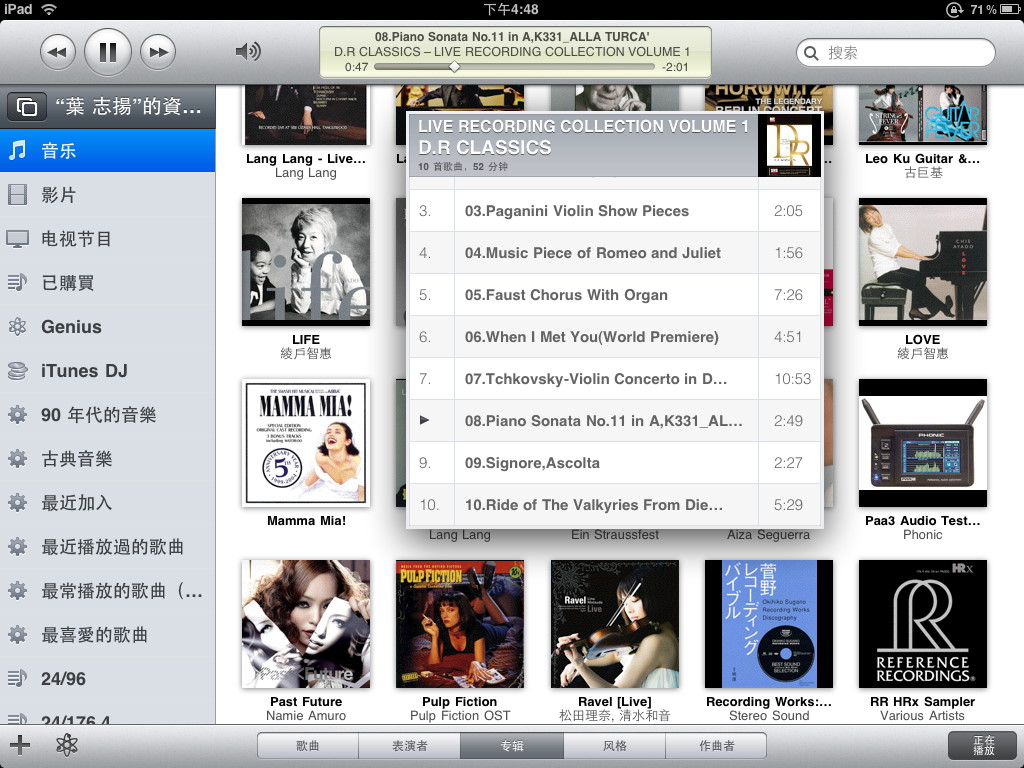Skip to next track button

click(158, 52)
